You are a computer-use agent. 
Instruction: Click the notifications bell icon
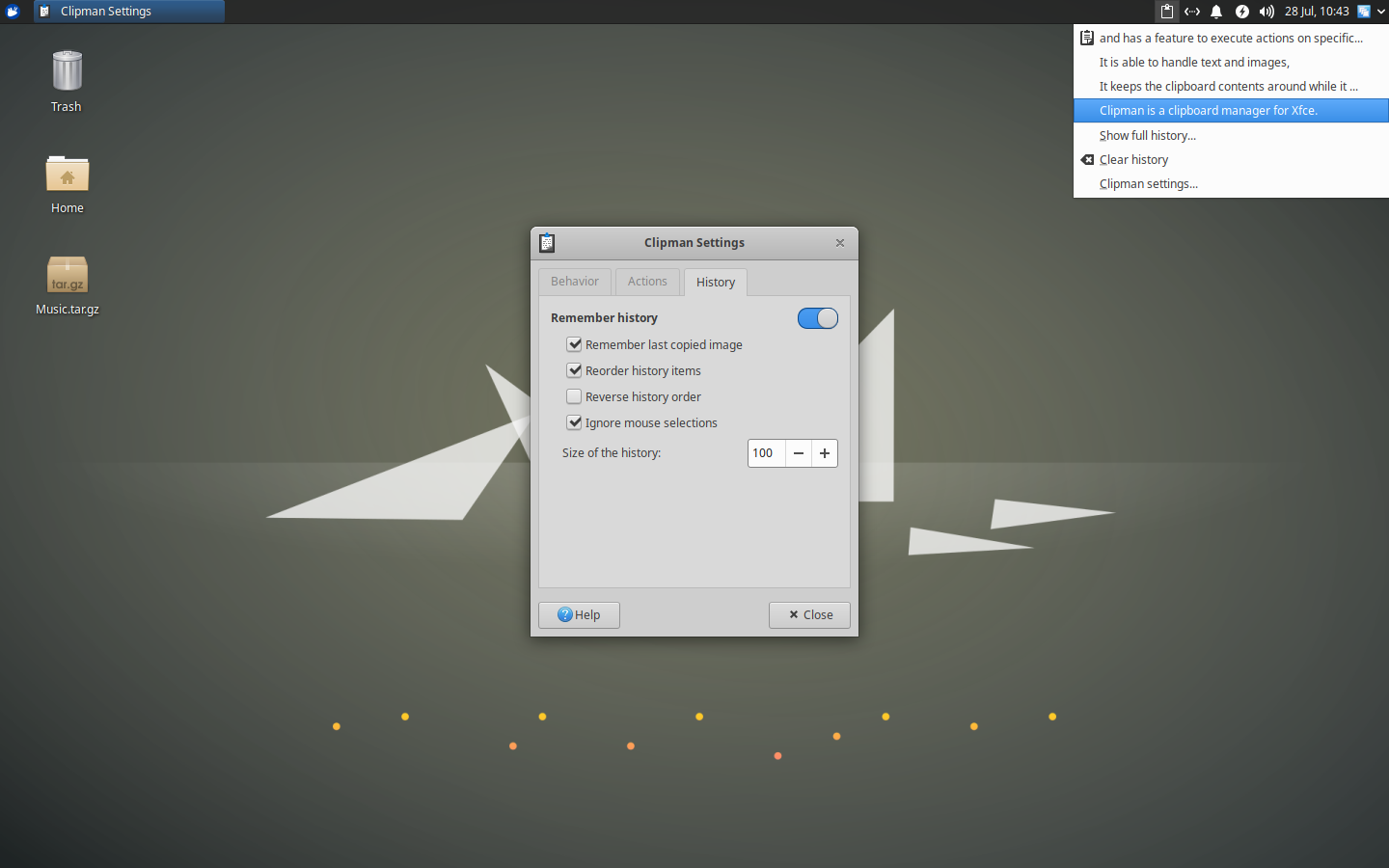pos(1215,11)
